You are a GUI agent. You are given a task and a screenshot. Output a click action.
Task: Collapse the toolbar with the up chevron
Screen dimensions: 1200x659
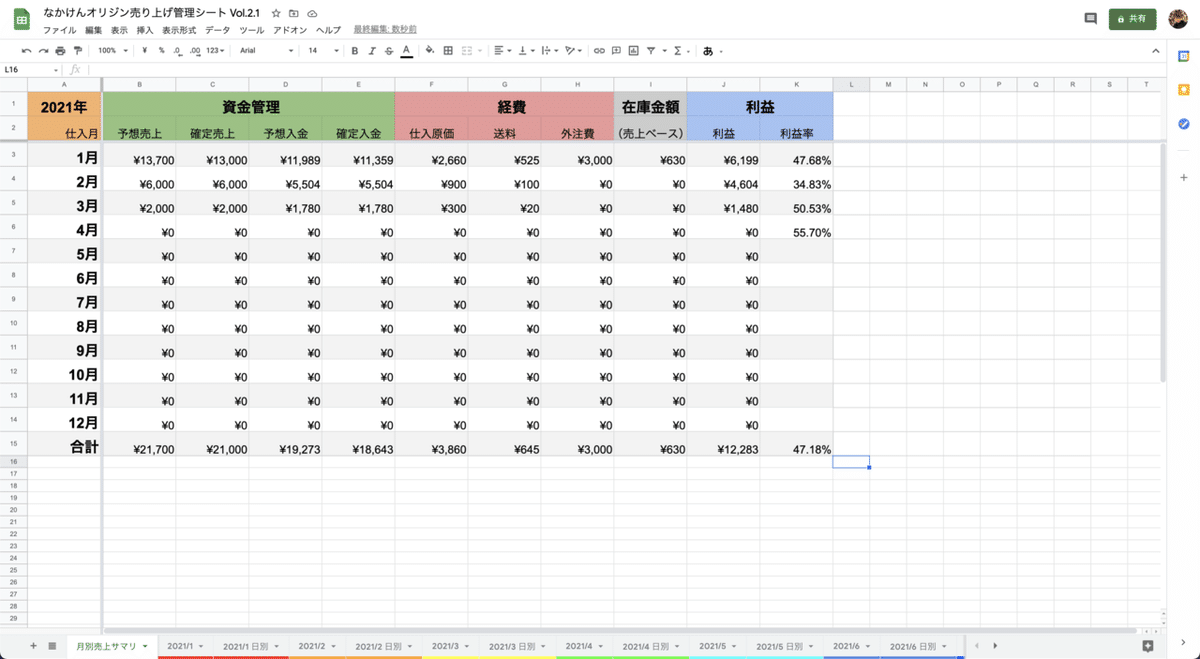pos(1156,50)
